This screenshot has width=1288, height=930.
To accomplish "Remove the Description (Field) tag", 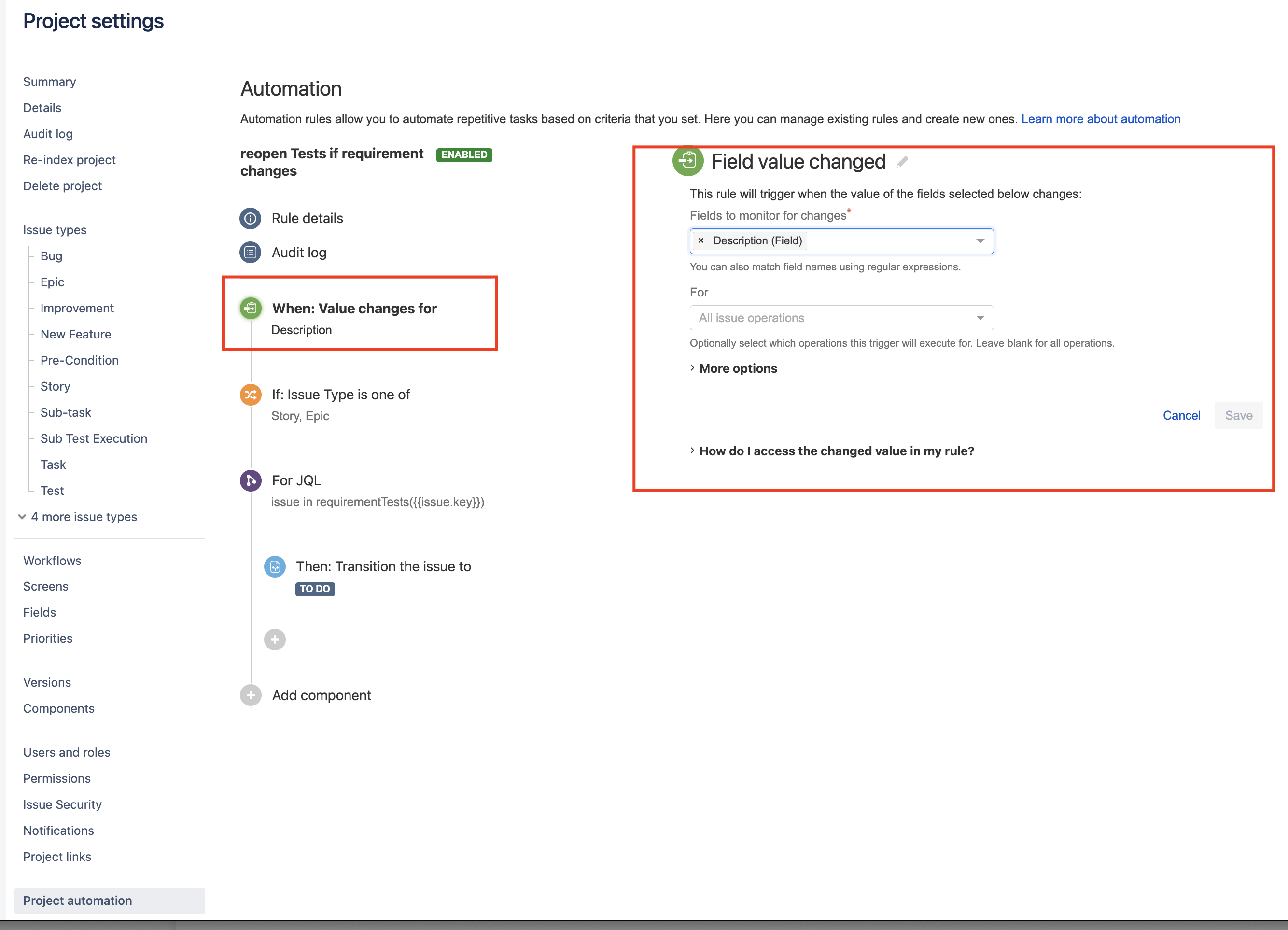I will point(701,241).
